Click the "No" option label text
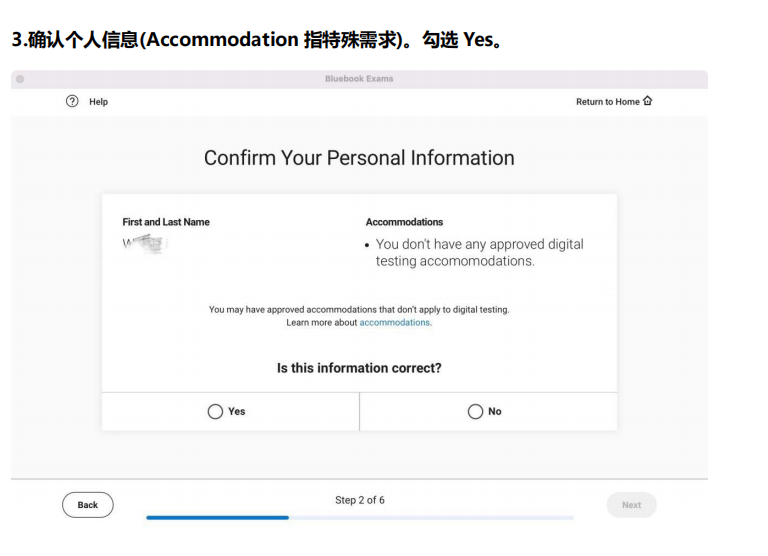The image size is (768, 556). (495, 412)
